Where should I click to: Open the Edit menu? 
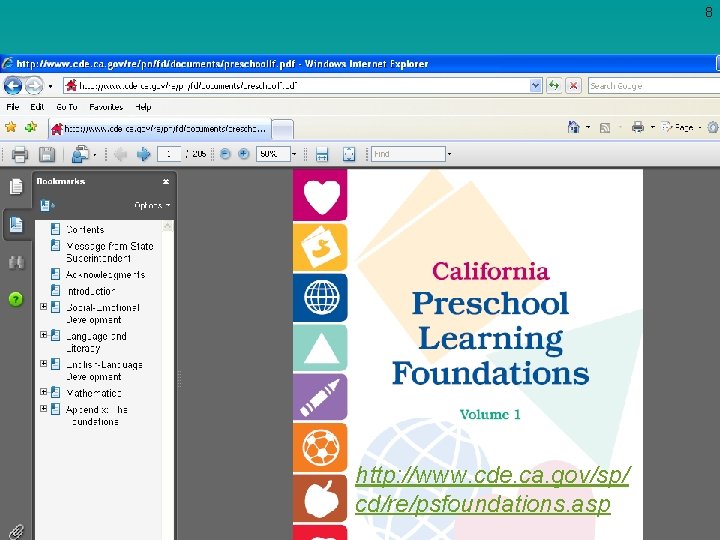(x=37, y=107)
